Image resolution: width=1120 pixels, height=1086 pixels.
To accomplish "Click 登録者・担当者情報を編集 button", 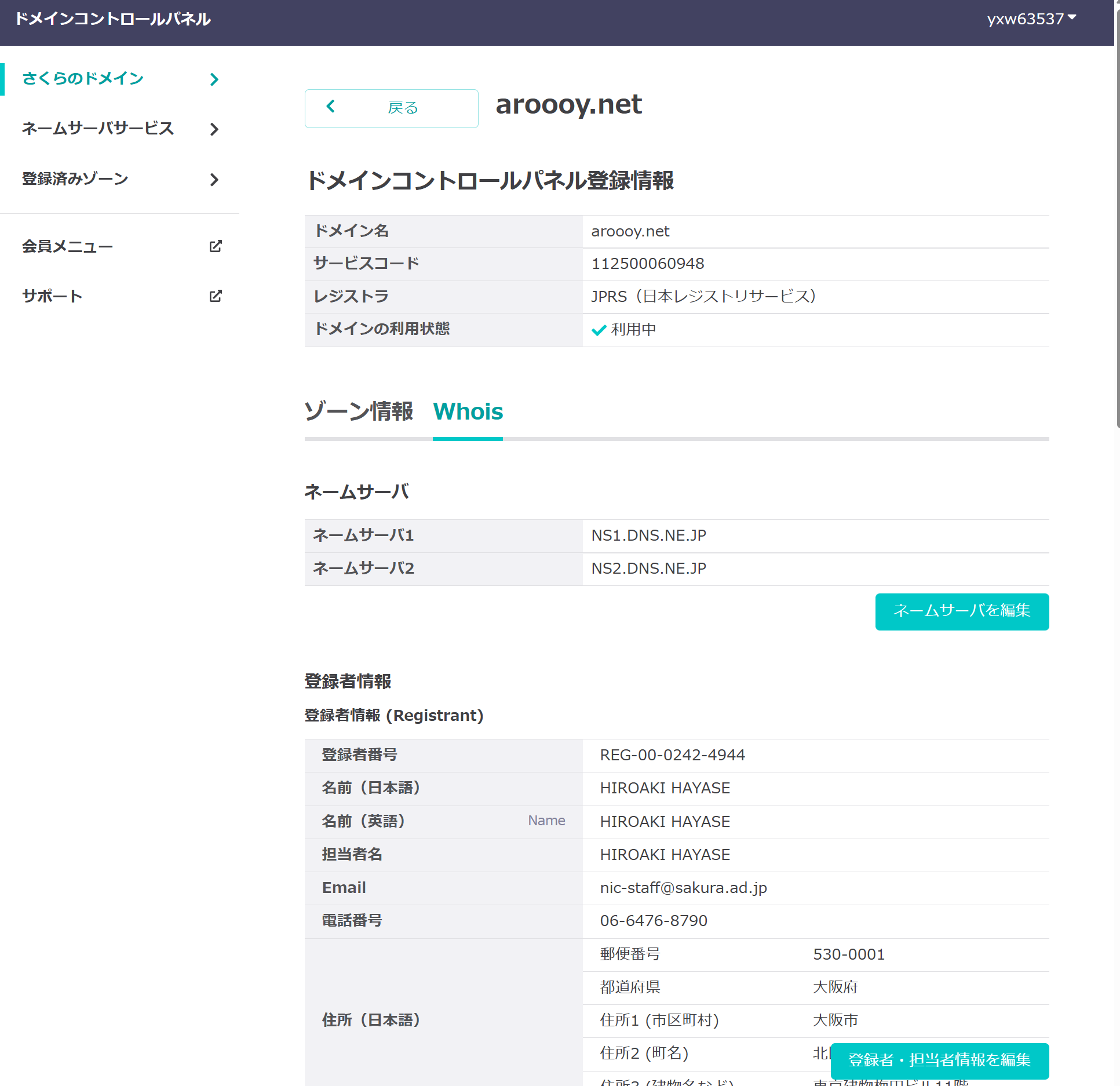I will [x=939, y=1060].
